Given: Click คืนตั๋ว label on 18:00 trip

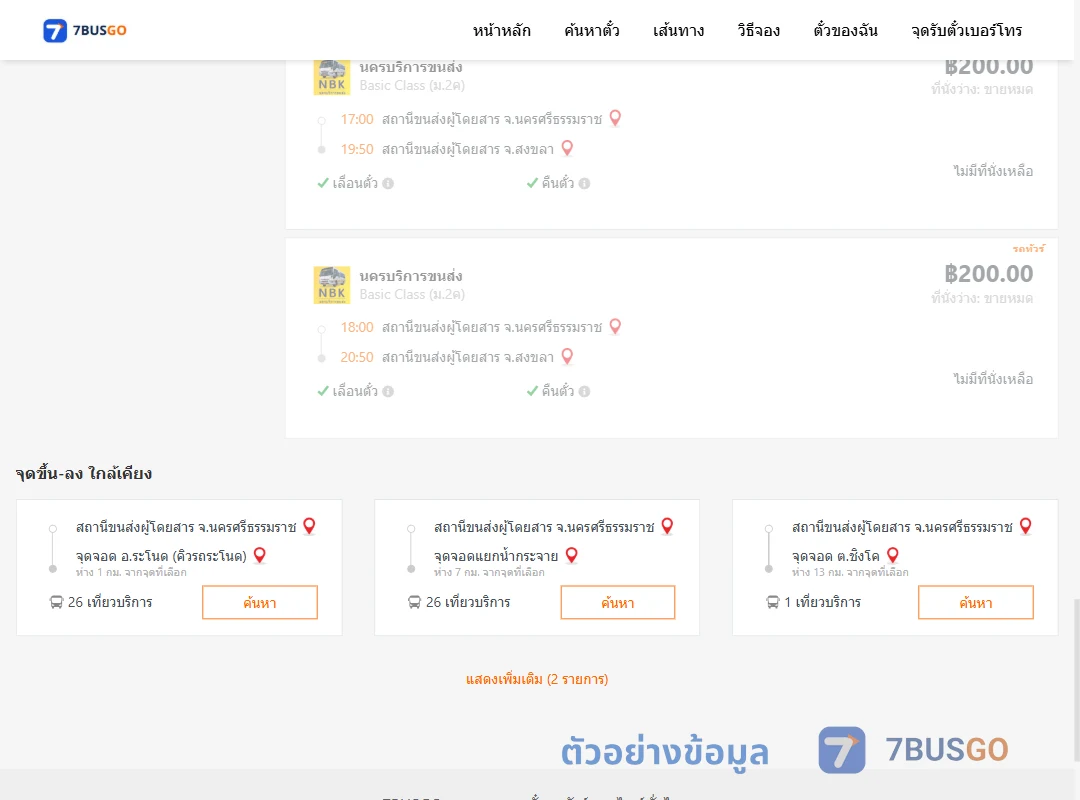Looking at the screenshot, I should tap(558, 391).
